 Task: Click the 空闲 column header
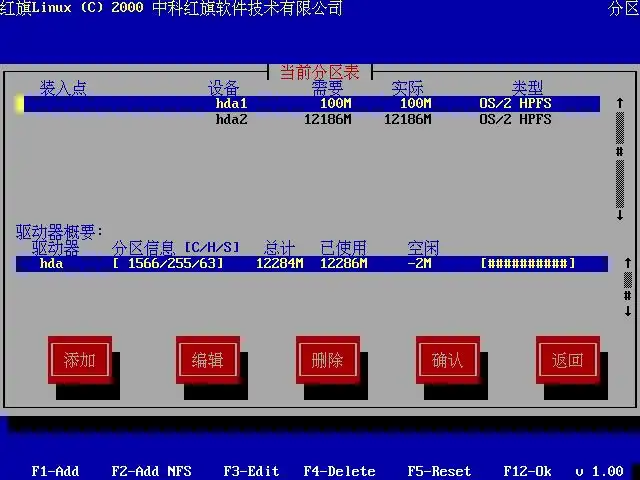click(423, 248)
